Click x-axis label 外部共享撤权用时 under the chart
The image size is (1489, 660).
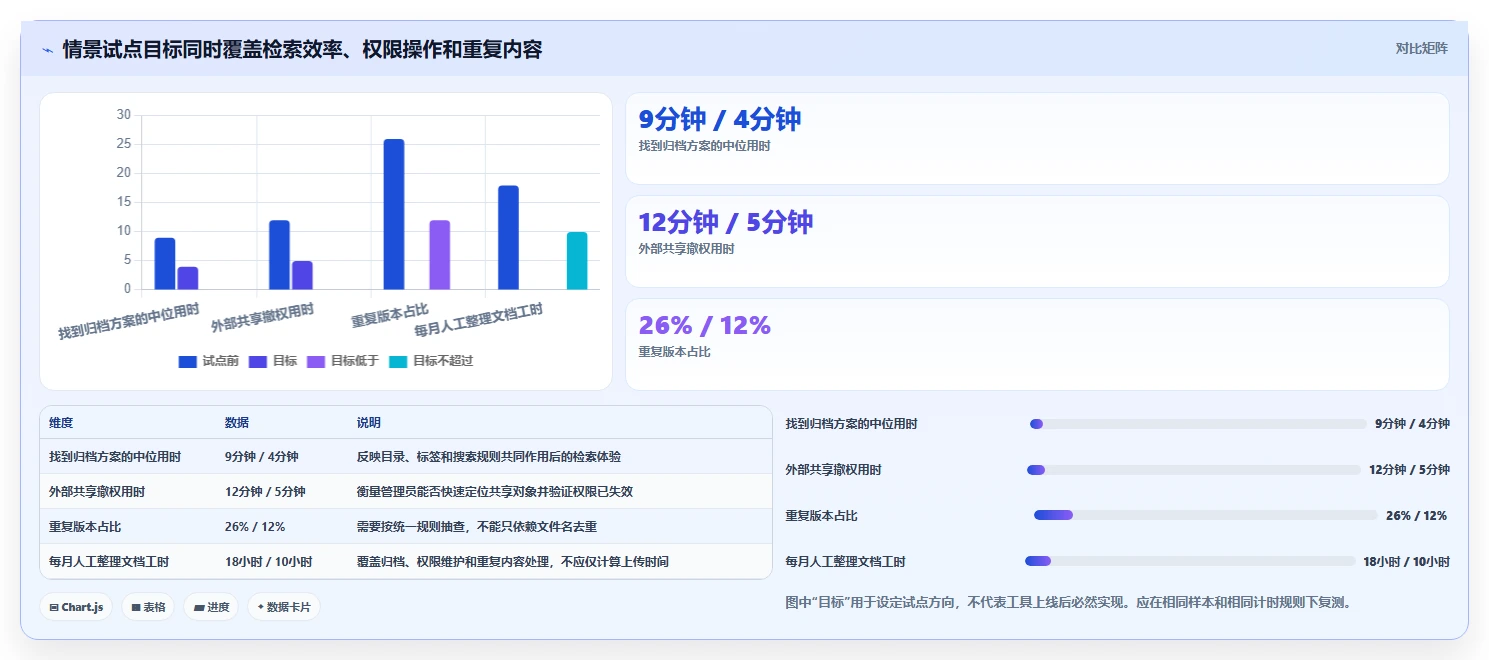click(262, 318)
